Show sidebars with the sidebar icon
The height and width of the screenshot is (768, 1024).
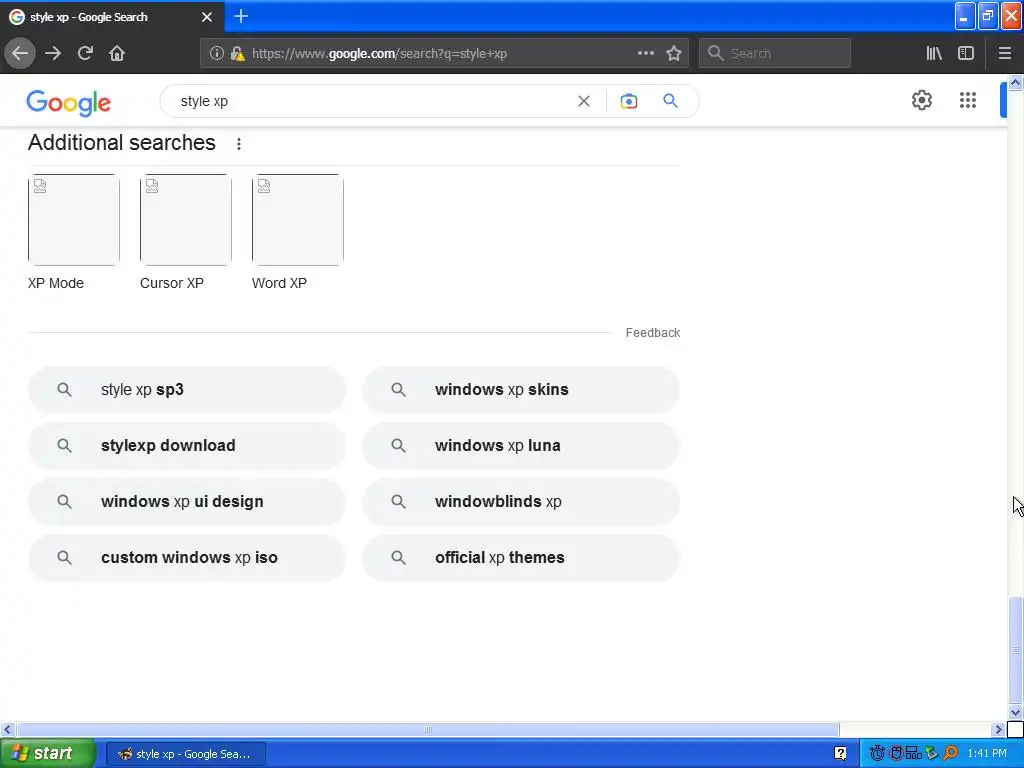click(966, 54)
